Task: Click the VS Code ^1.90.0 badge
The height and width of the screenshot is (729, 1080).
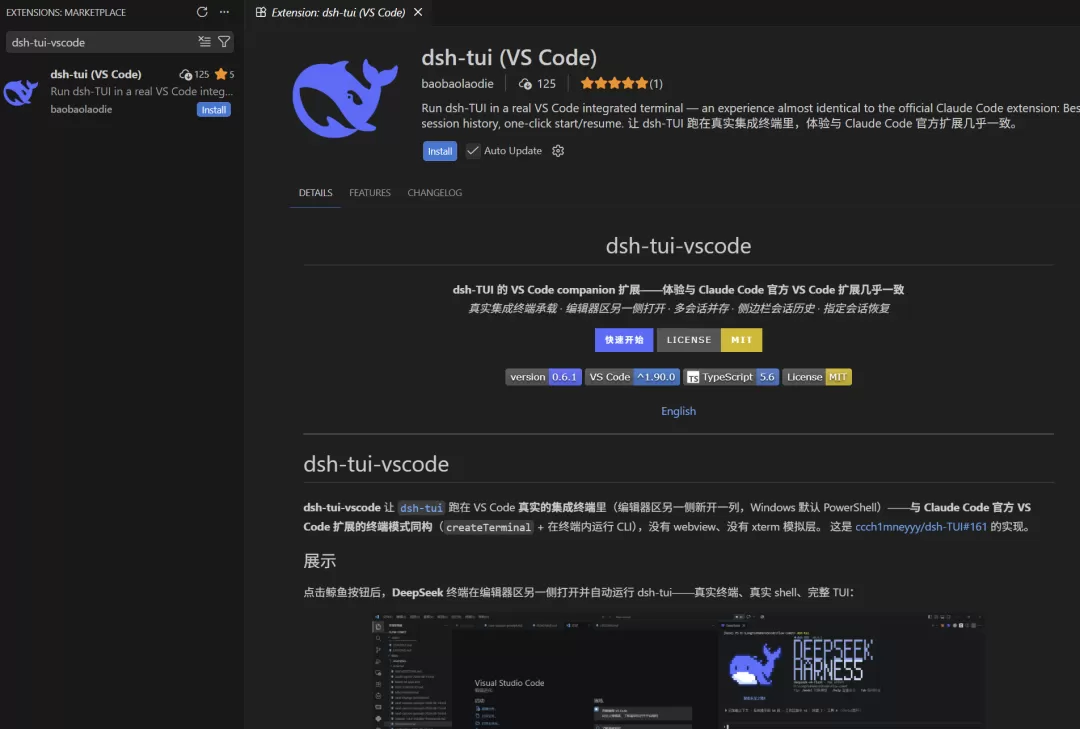Action: tap(632, 377)
